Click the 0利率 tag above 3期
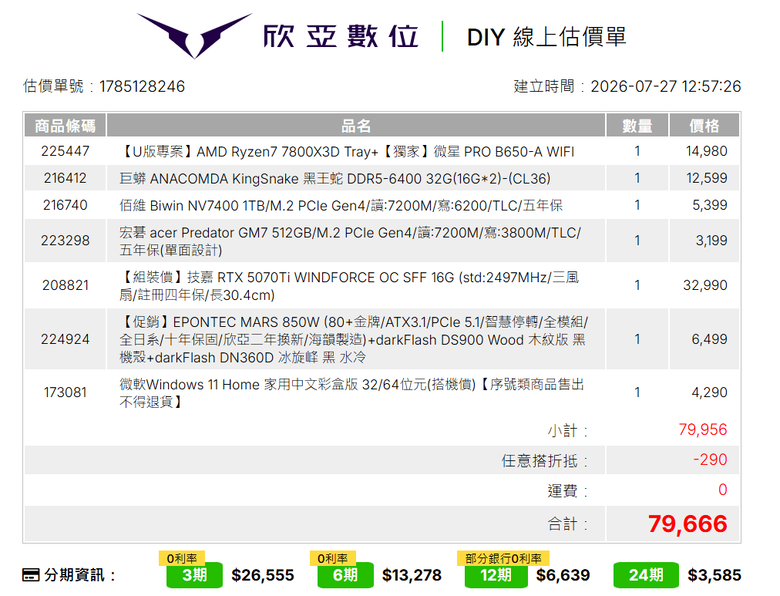Viewport: 780px width, 596px height. 182,558
